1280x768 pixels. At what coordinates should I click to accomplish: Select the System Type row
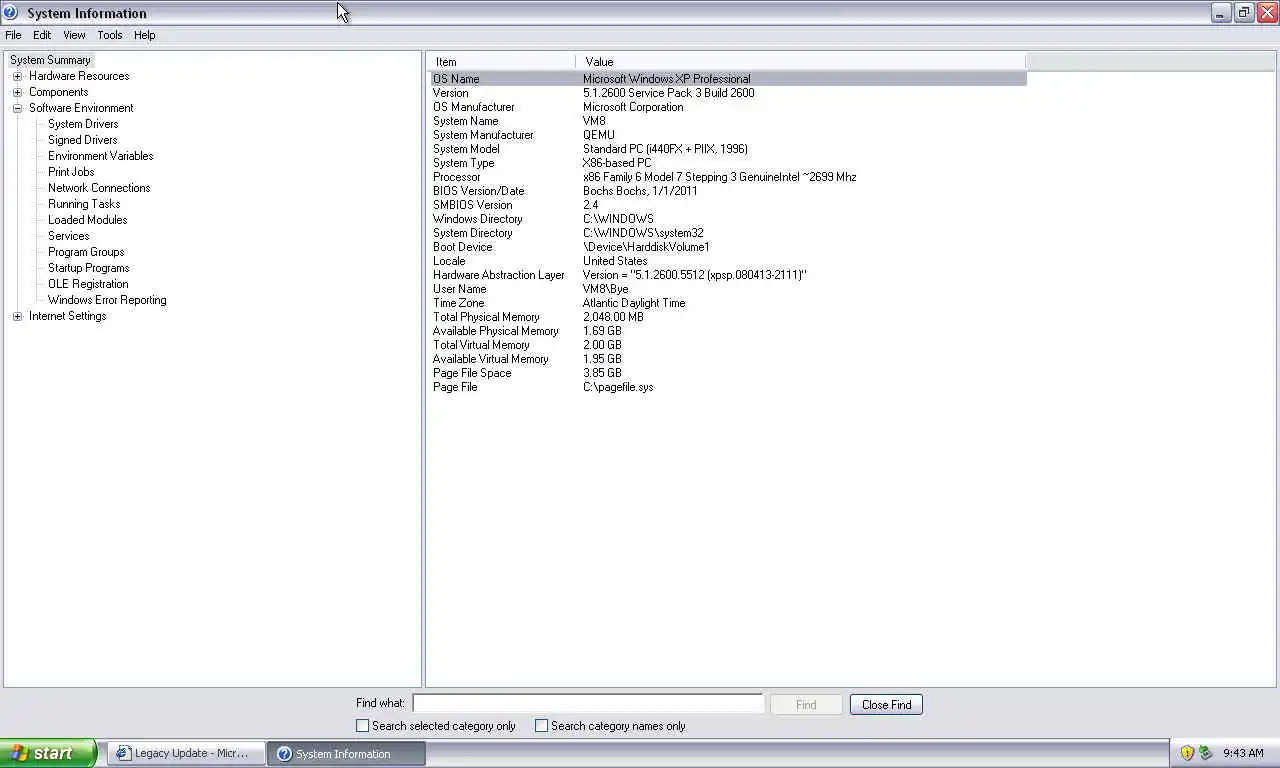(x=728, y=163)
